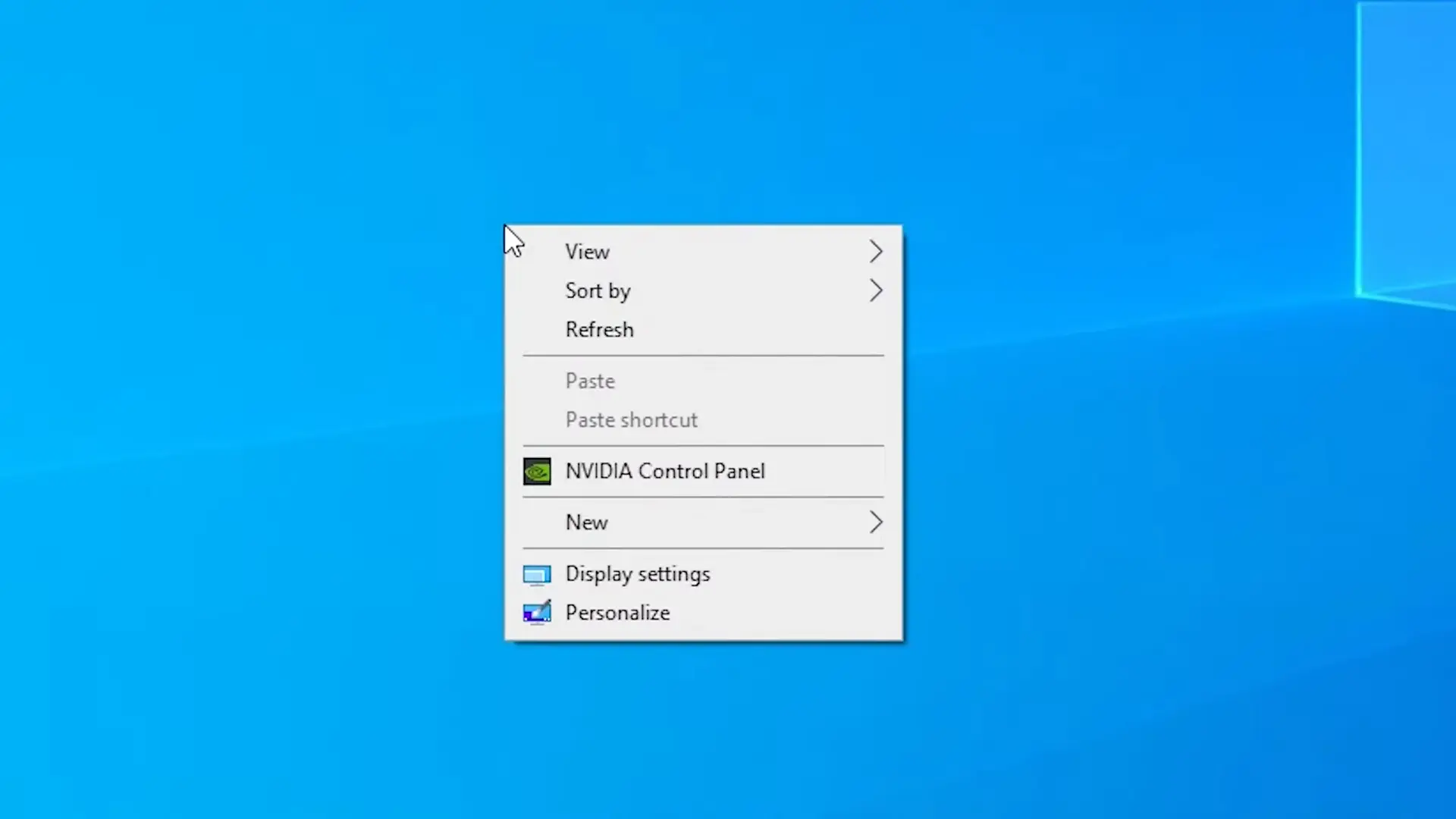Select the Sort by menu entry
1456x819 pixels.
point(704,290)
